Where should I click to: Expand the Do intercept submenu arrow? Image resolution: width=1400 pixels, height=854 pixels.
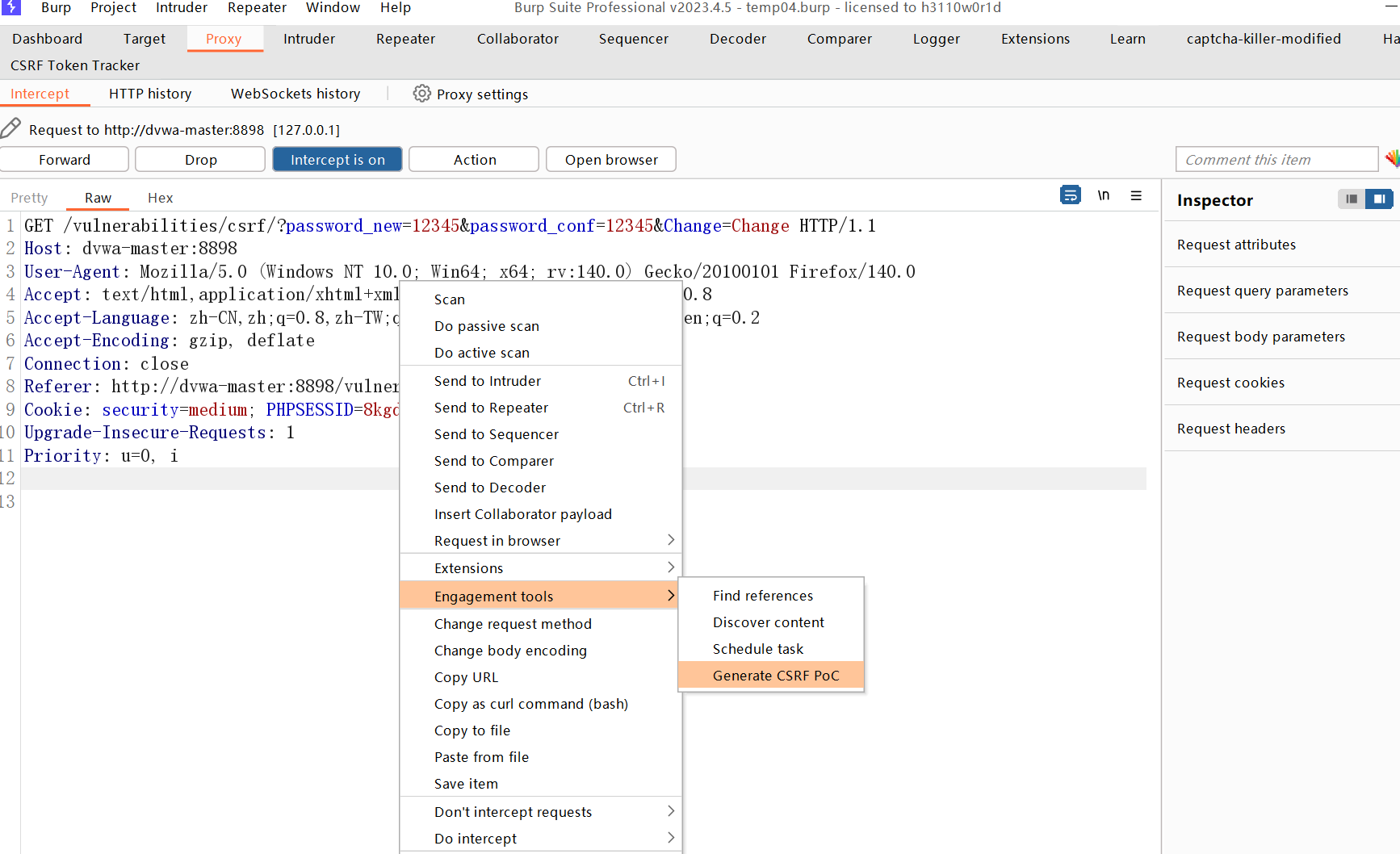coord(670,838)
